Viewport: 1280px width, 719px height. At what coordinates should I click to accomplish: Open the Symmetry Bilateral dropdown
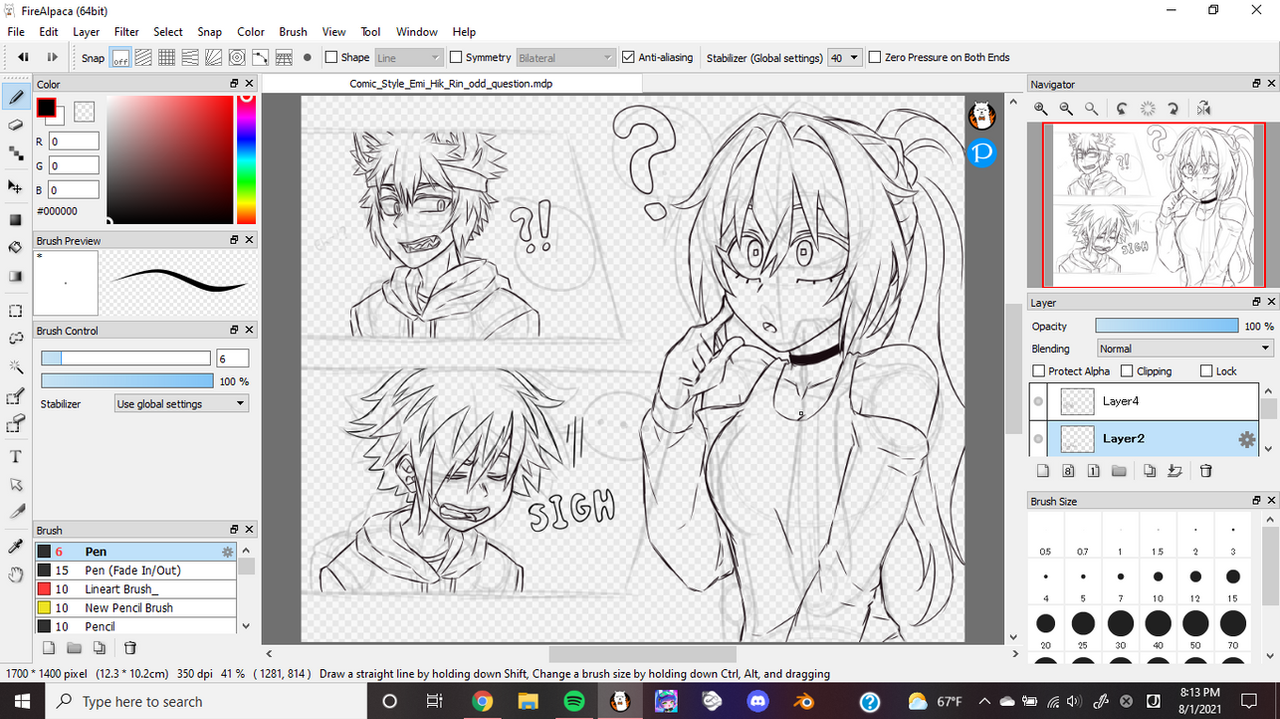click(565, 58)
